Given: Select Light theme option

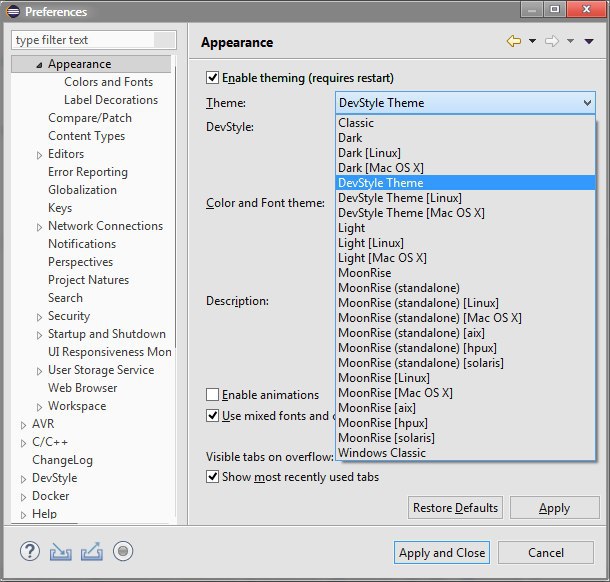Looking at the screenshot, I should click(x=465, y=228).
